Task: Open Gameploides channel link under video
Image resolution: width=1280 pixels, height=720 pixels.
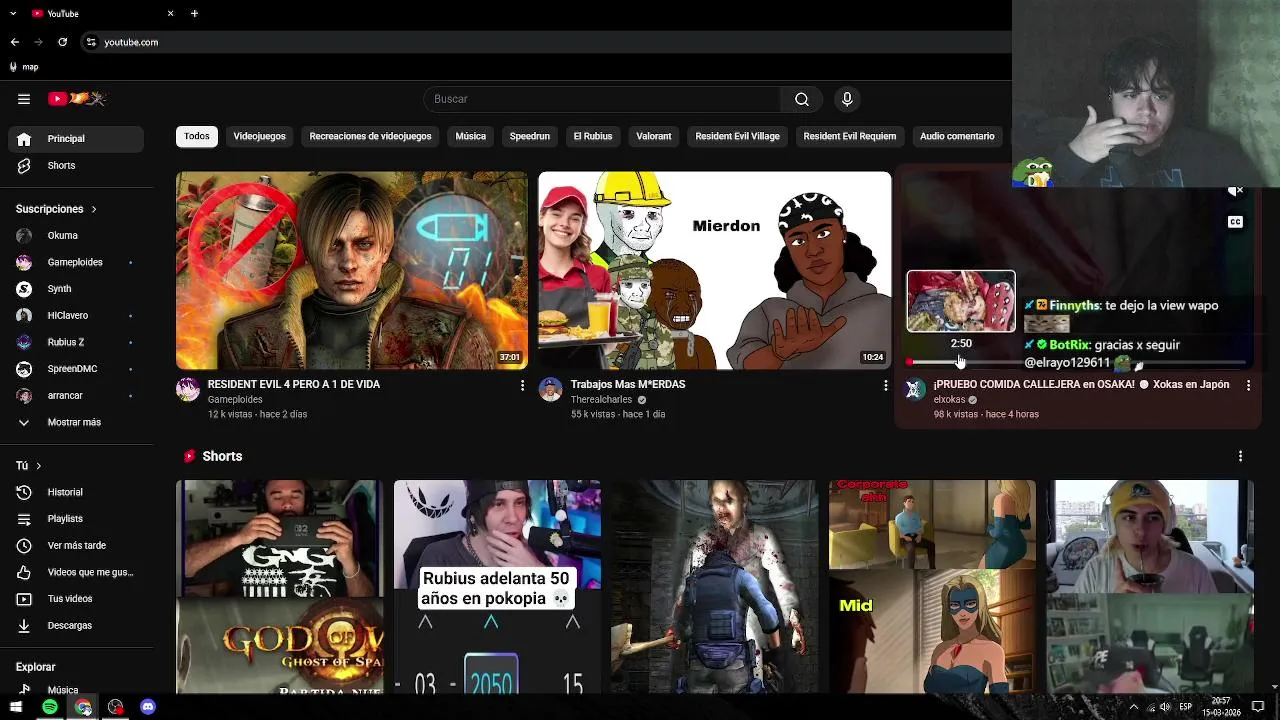Action: [x=235, y=400]
